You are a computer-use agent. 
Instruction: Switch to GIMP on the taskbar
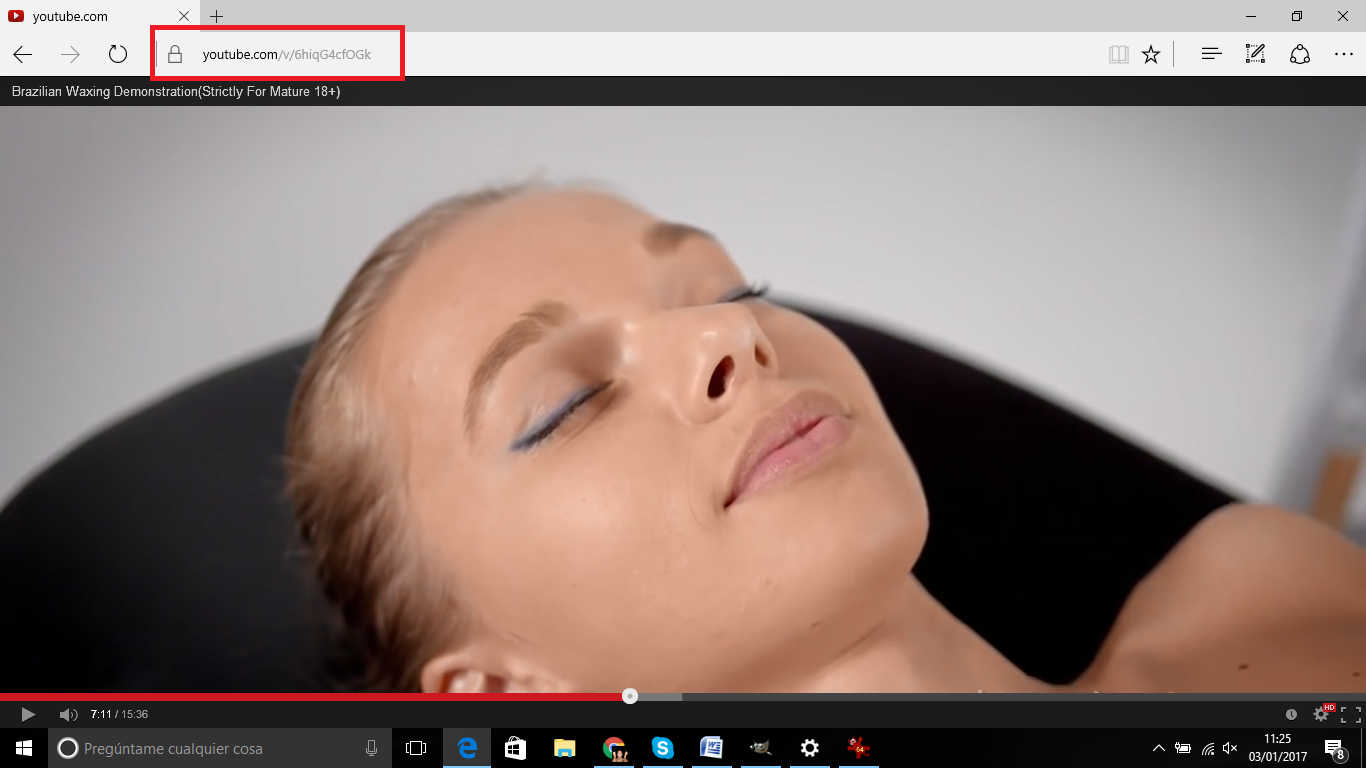coord(761,748)
